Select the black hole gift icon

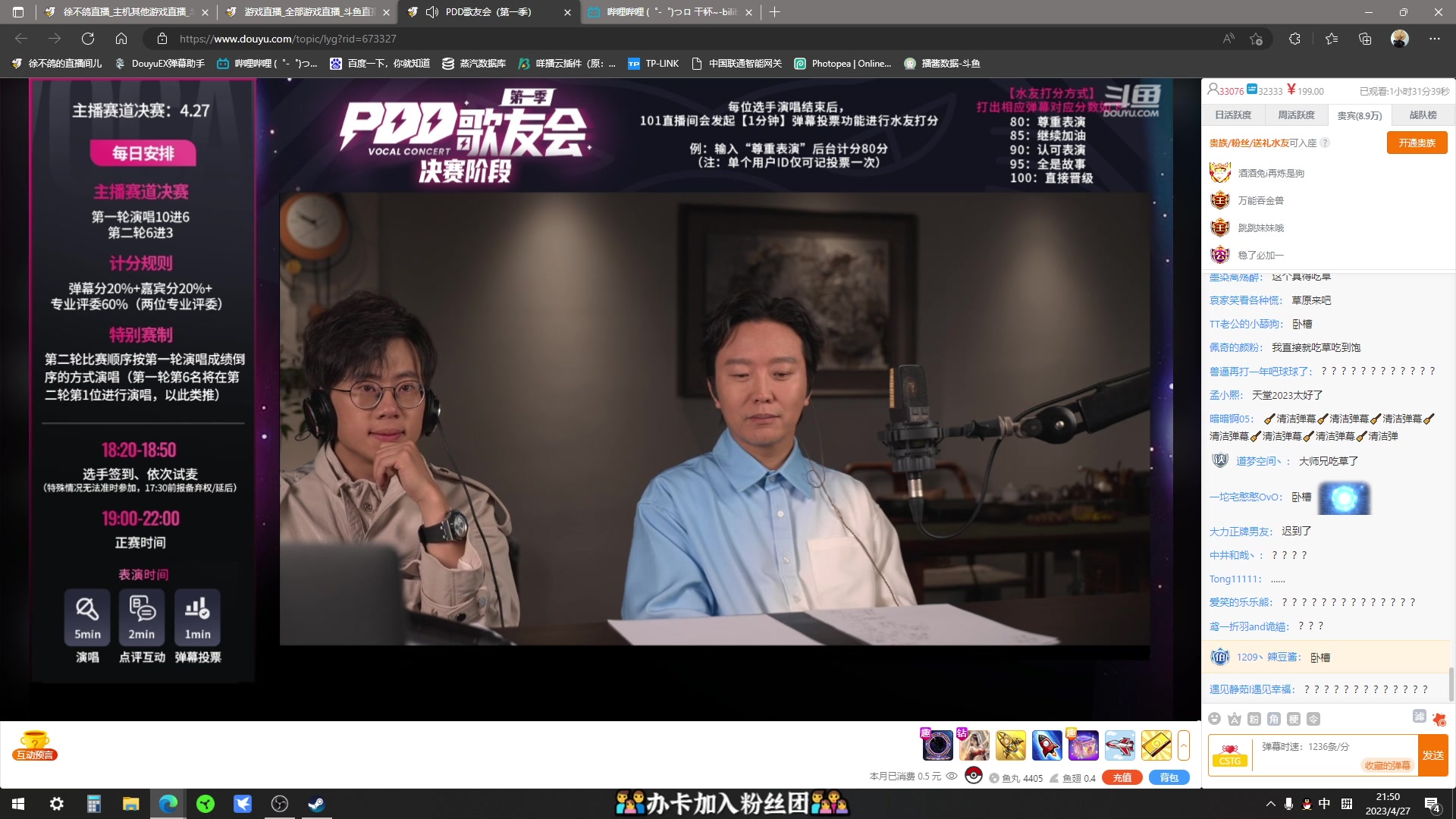click(937, 745)
